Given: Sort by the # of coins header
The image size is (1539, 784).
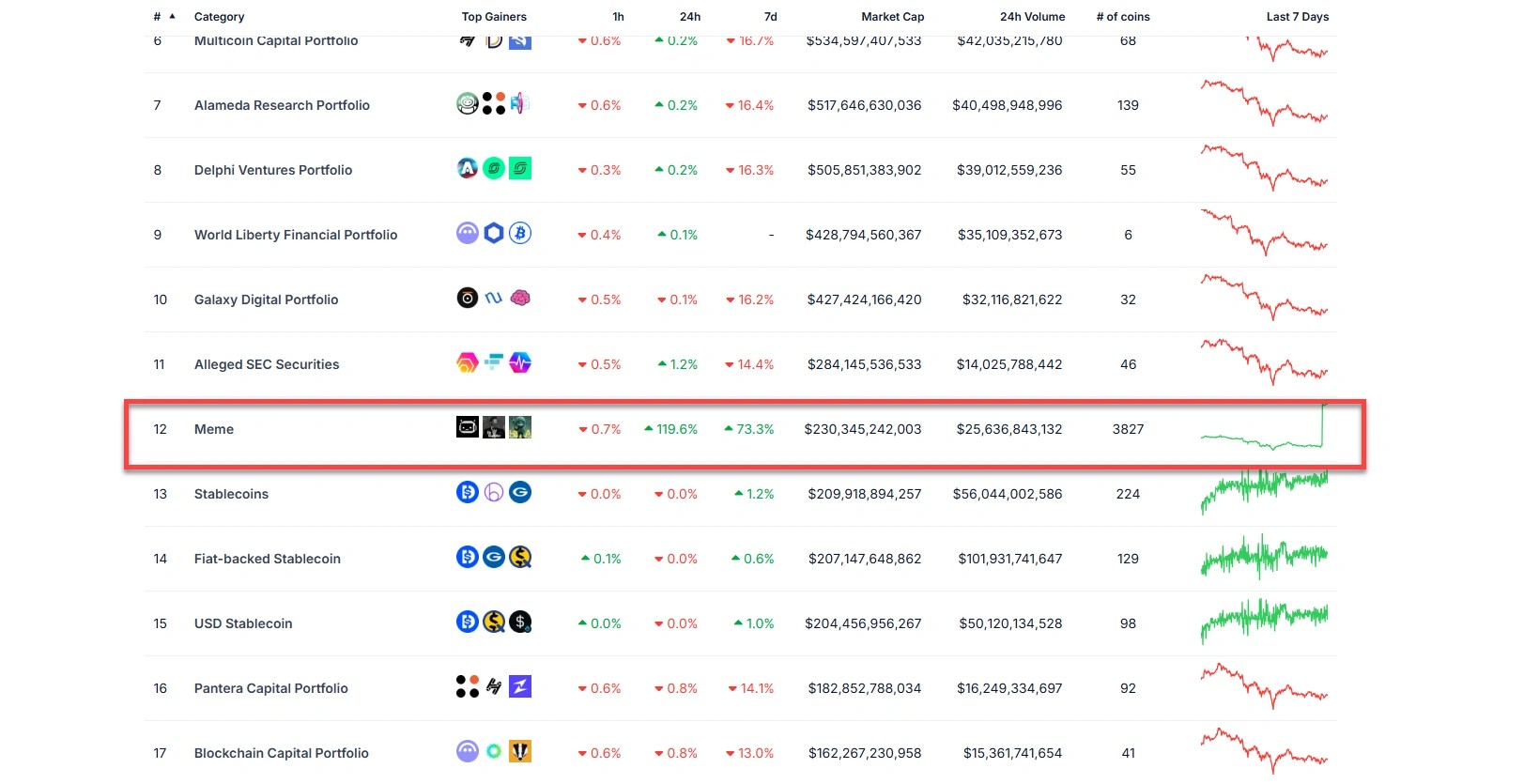Looking at the screenshot, I should pos(1123,17).
